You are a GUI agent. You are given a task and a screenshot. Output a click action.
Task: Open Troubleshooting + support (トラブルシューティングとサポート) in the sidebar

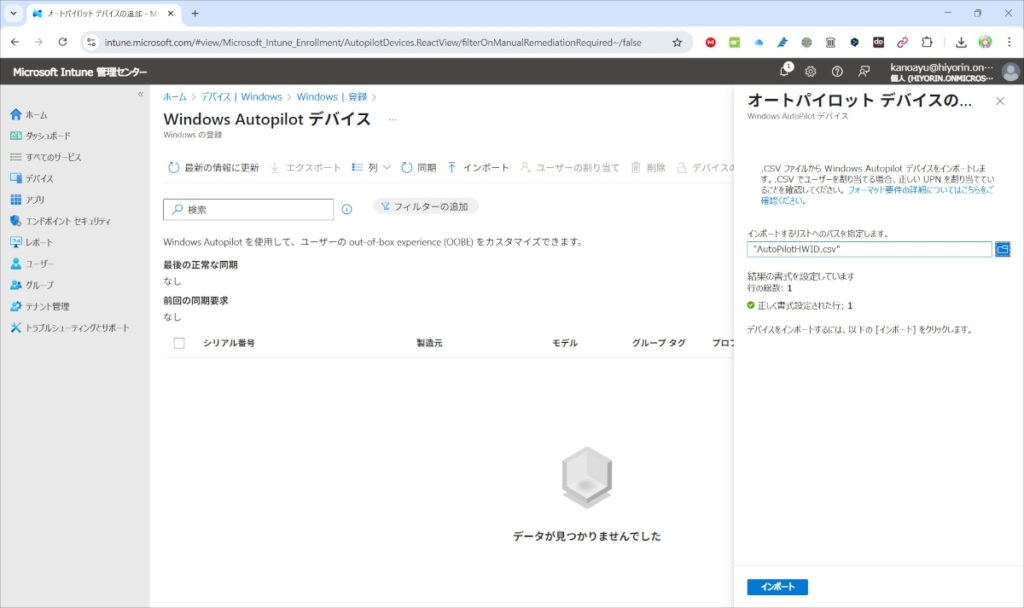tap(69, 328)
